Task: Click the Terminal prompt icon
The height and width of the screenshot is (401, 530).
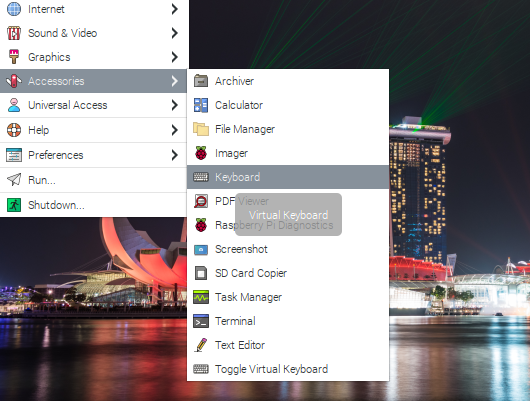Action: pyautogui.click(x=201, y=321)
